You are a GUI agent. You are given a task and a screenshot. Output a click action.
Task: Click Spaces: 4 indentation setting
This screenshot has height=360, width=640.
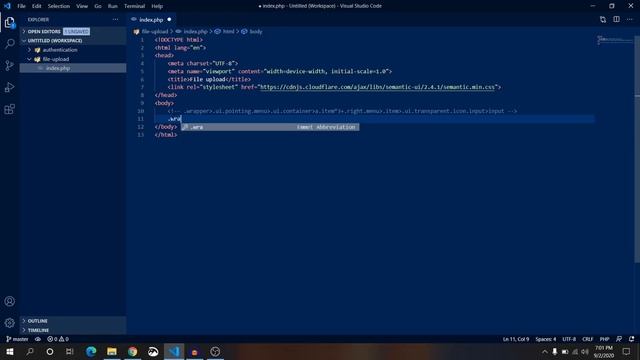(x=546, y=339)
